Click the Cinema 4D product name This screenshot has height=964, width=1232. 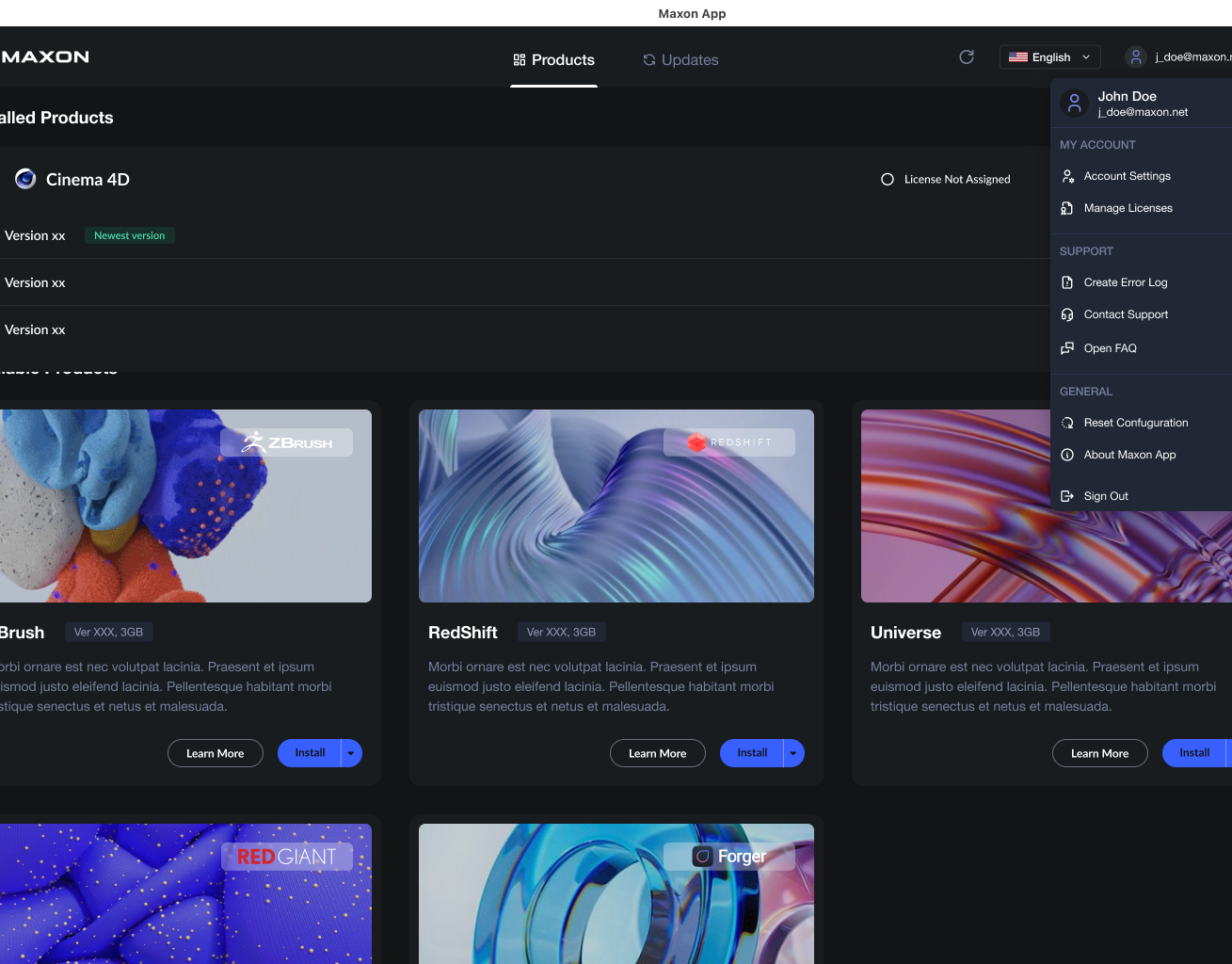pos(88,180)
